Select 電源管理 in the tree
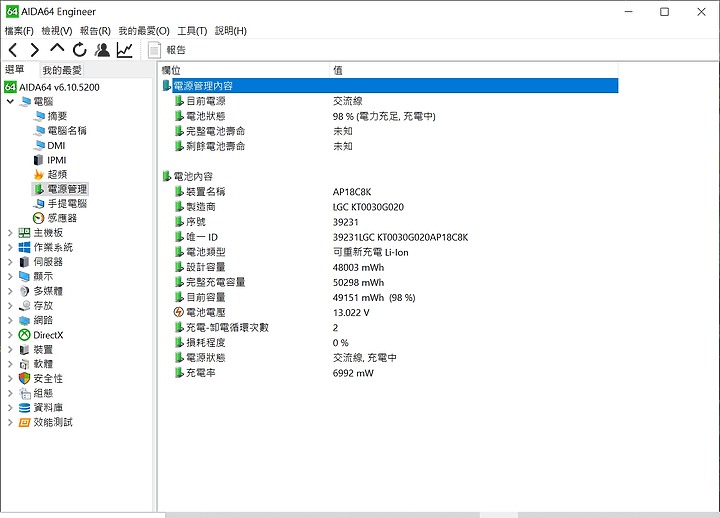Screen dimensions: 720x518 click(67, 189)
